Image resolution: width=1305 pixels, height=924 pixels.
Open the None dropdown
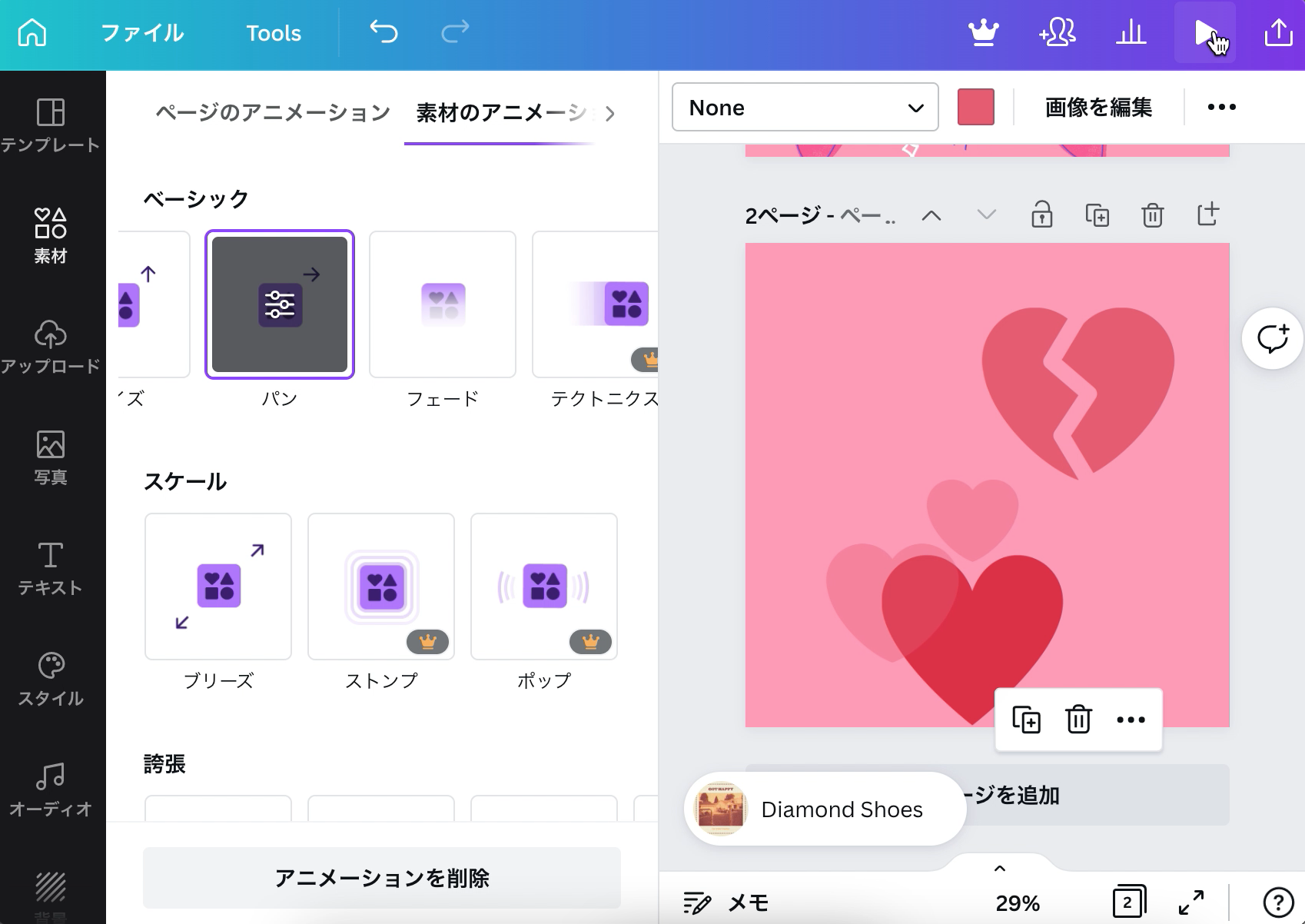click(805, 107)
